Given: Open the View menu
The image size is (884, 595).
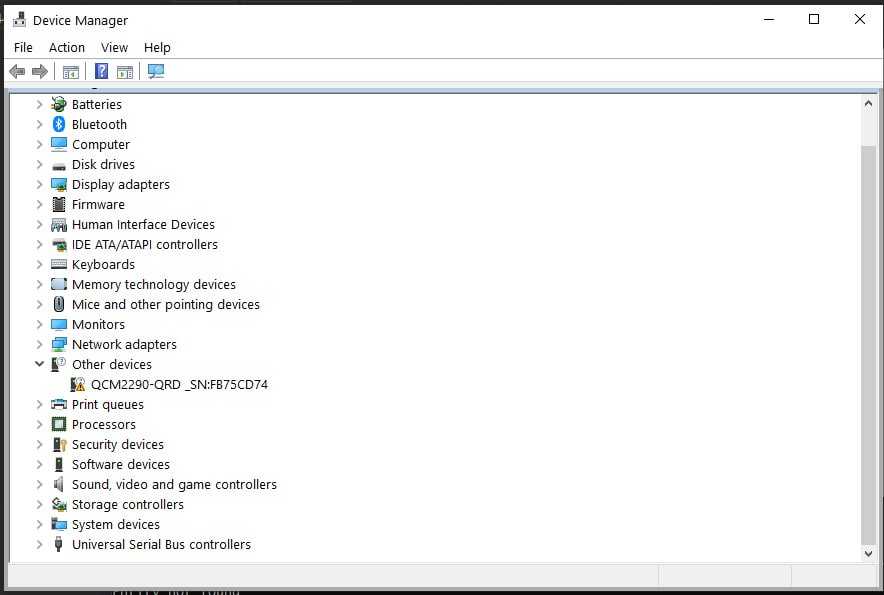Looking at the screenshot, I should [114, 47].
